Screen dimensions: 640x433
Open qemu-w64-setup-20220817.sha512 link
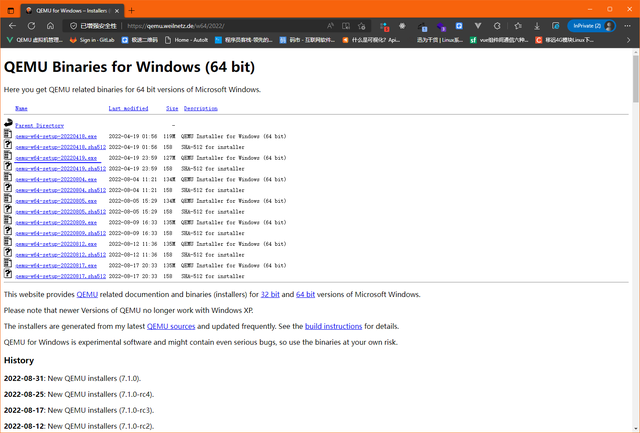click(x=60, y=276)
